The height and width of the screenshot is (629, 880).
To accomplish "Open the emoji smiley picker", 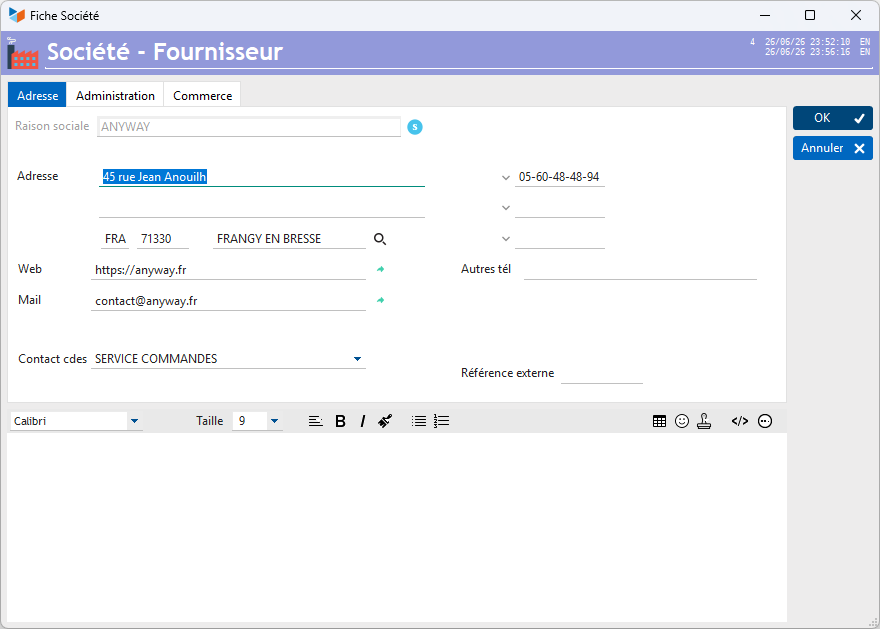I will click(x=682, y=421).
